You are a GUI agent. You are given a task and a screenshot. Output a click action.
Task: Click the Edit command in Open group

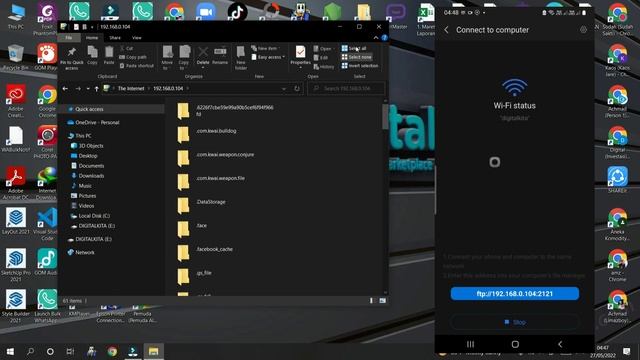coord(321,58)
